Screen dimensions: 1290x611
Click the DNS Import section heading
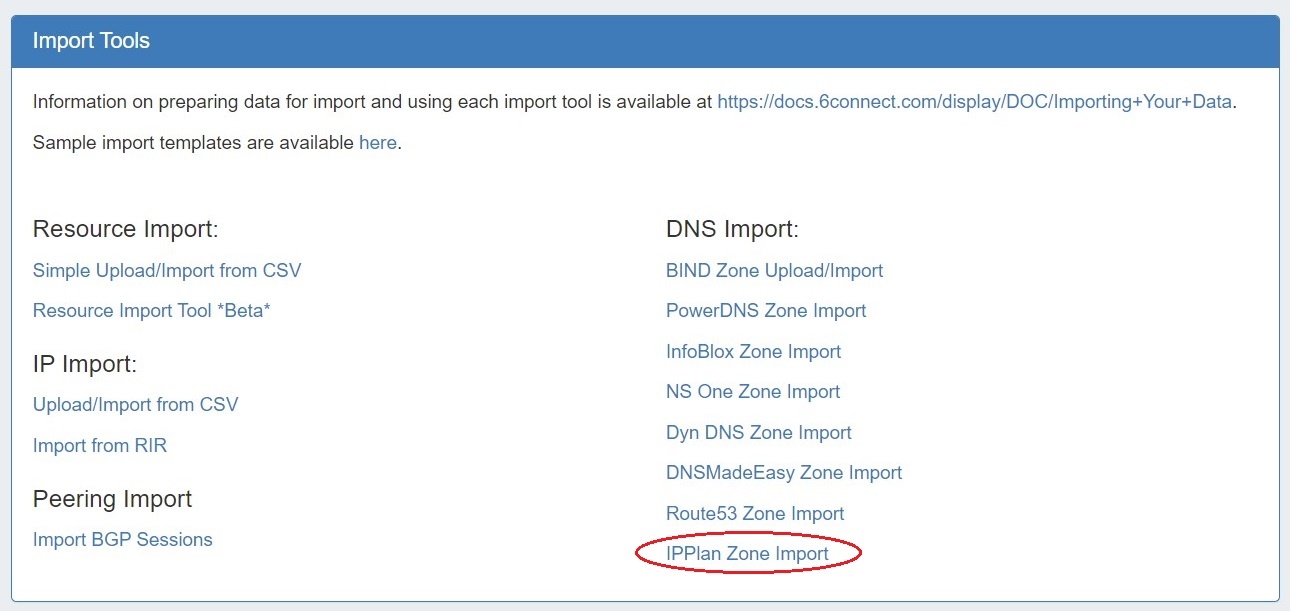point(733,229)
